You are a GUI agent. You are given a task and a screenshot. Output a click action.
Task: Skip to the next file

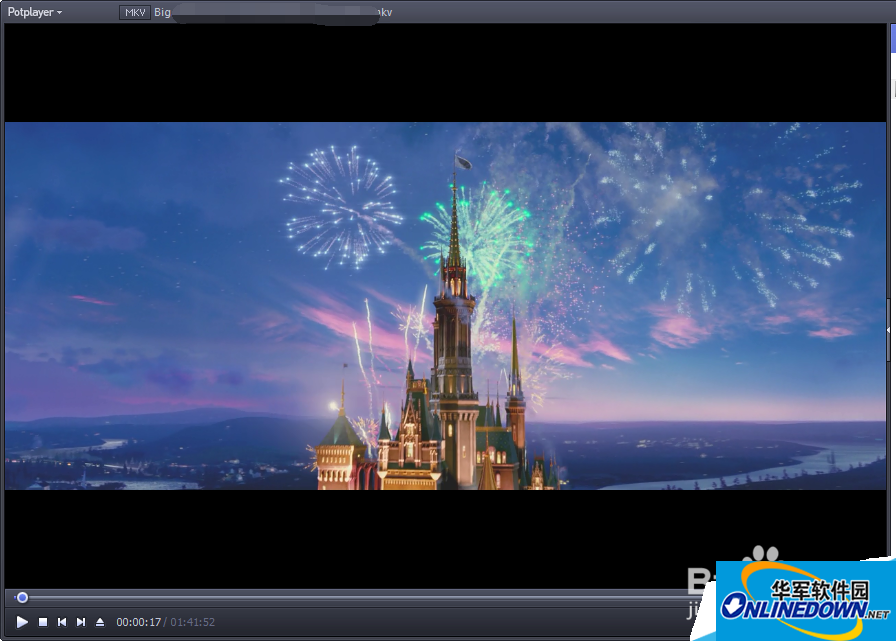click(81, 622)
